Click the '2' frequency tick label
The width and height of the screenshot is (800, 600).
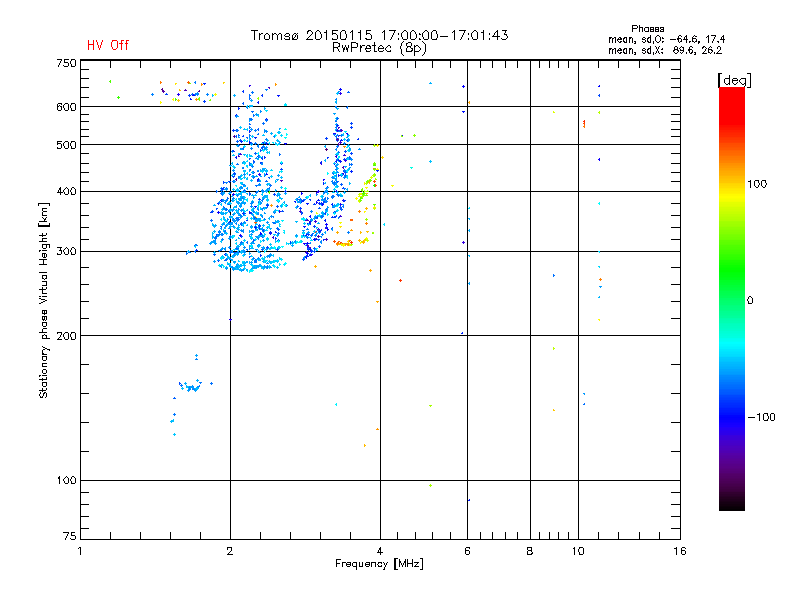[230, 551]
